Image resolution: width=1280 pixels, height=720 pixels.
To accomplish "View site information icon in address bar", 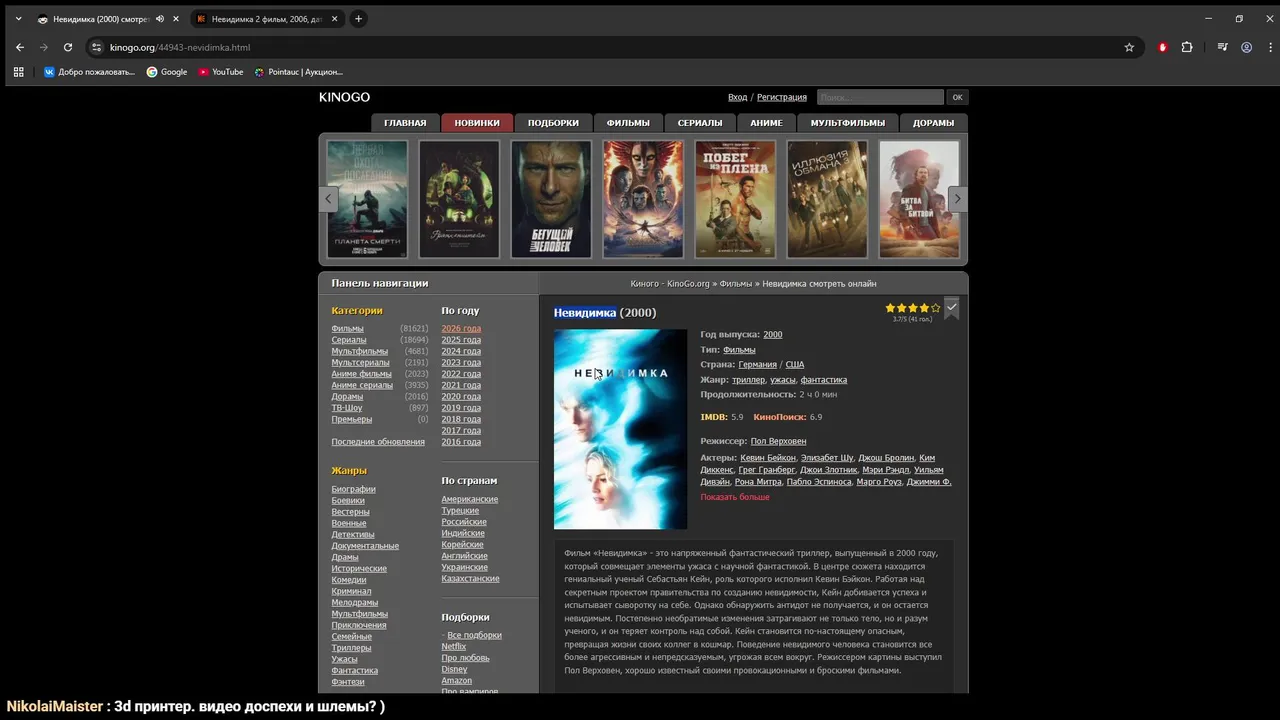I will [96, 47].
